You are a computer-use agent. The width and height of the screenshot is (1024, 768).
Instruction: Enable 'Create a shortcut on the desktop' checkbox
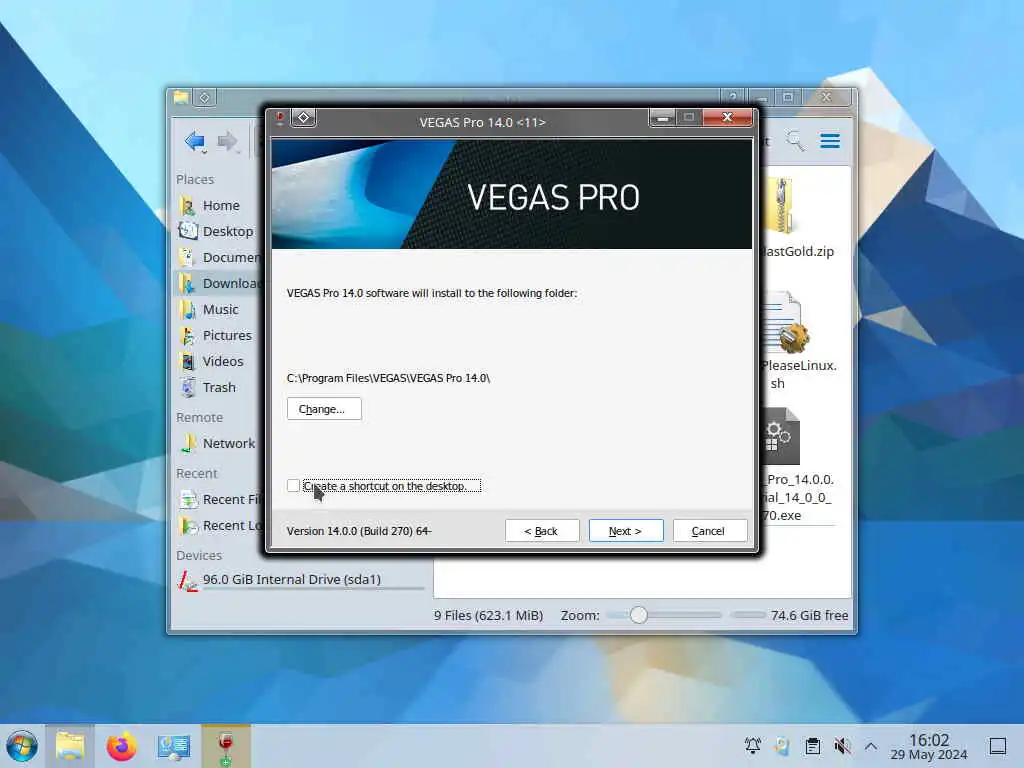point(293,486)
